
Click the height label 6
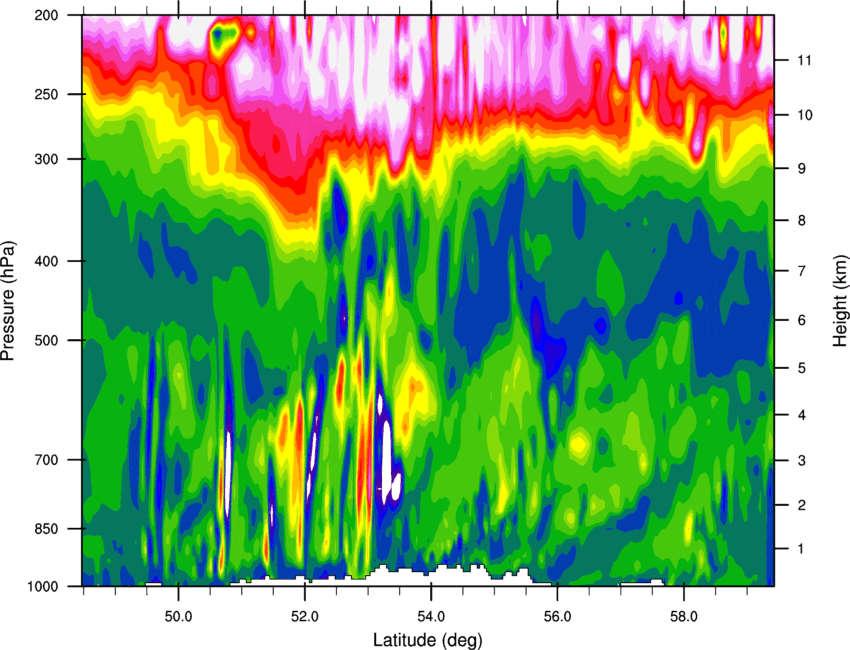click(x=801, y=320)
